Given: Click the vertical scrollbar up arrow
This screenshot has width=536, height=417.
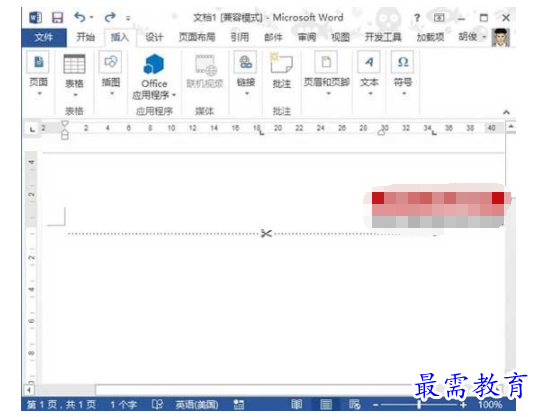Looking at the screenshot, I should [x=511, y=127].
